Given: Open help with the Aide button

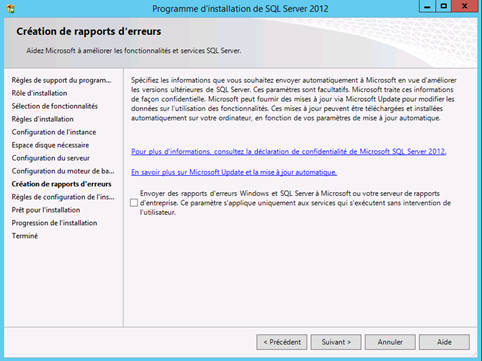Looking at the screenshot, I should pos(444,342).
